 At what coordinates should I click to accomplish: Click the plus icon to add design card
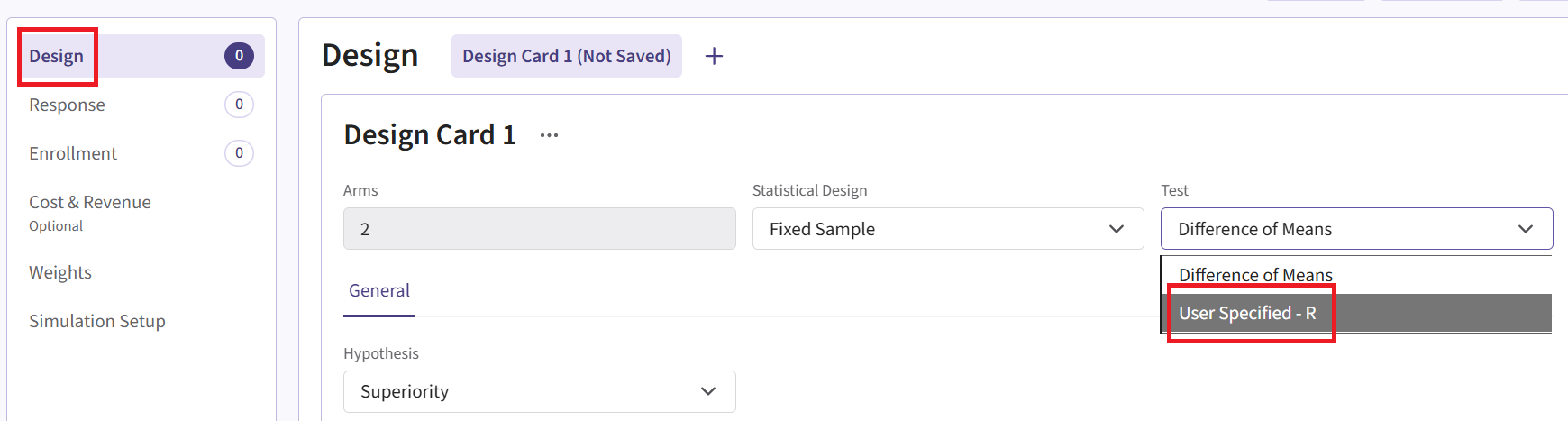[714, 56]
